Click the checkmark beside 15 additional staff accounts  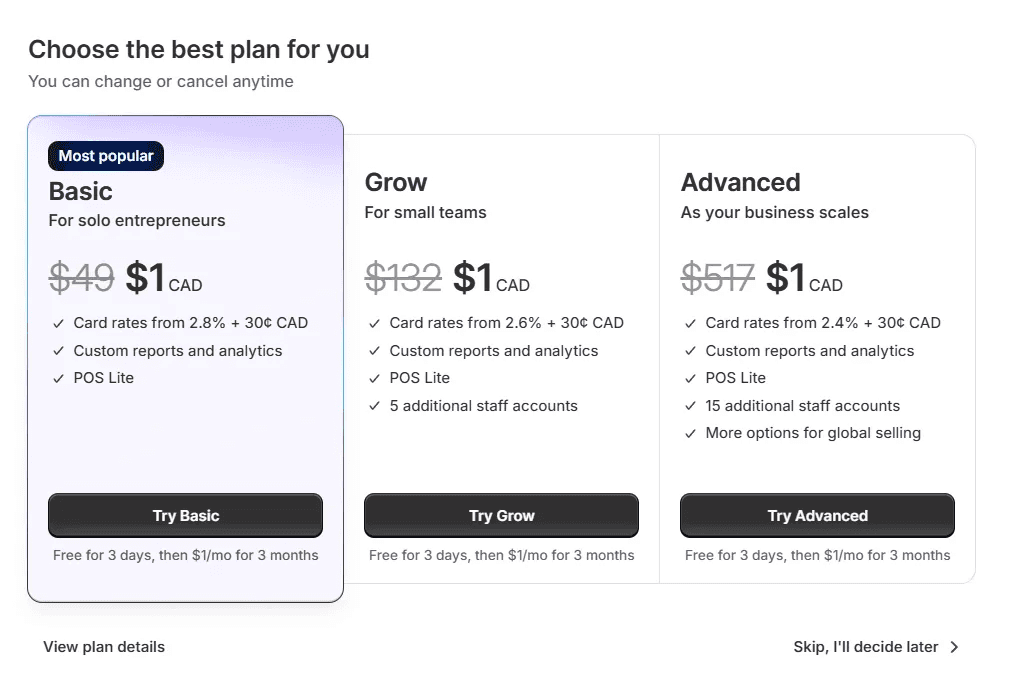689,406
